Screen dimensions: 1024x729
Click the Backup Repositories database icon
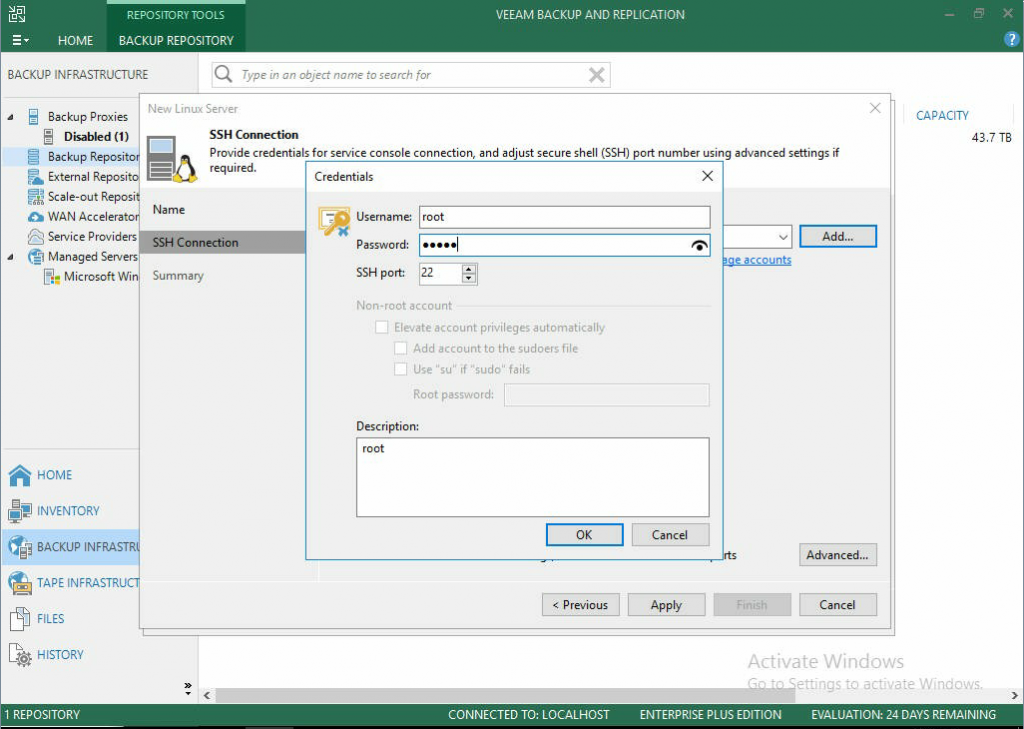pos(34,157)
